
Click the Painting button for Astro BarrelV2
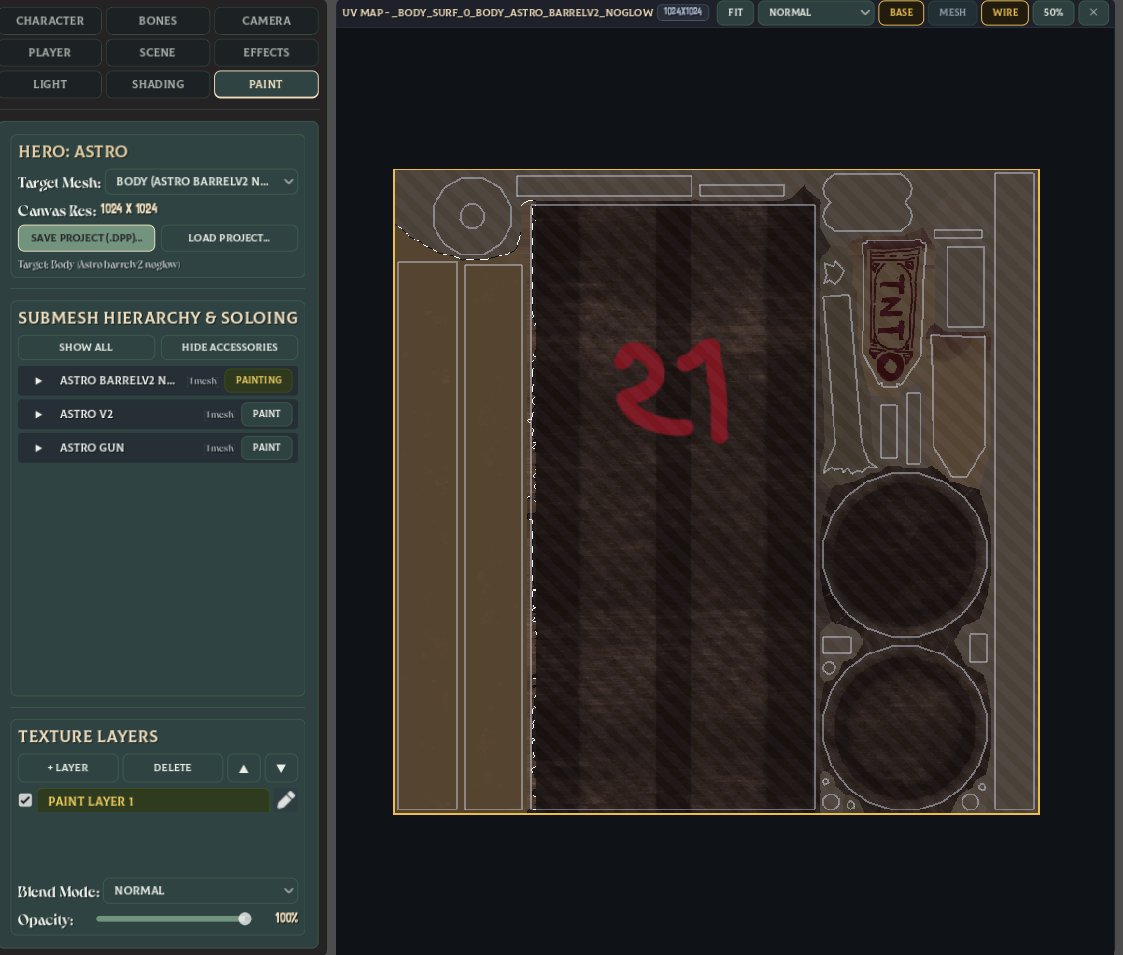click(259, 380)
